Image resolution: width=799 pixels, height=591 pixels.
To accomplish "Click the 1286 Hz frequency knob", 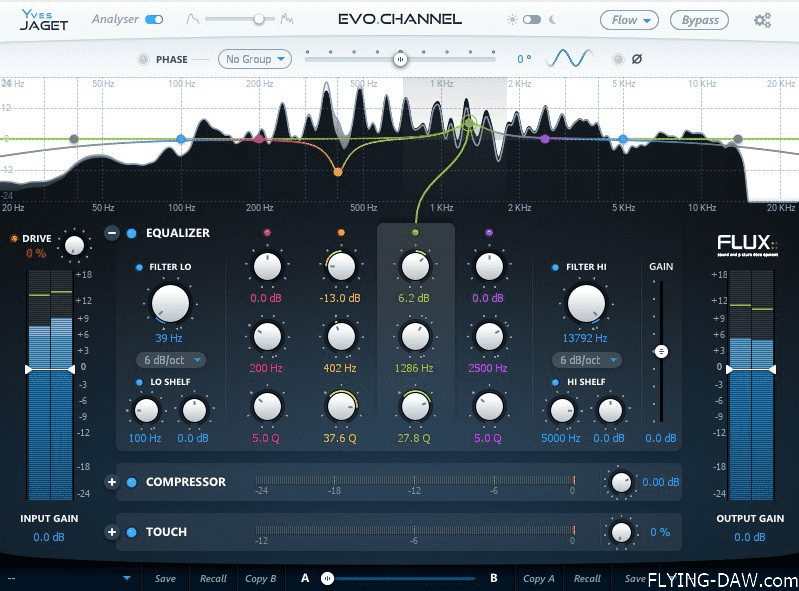I will pyautogui.click(x=415, y=336).
